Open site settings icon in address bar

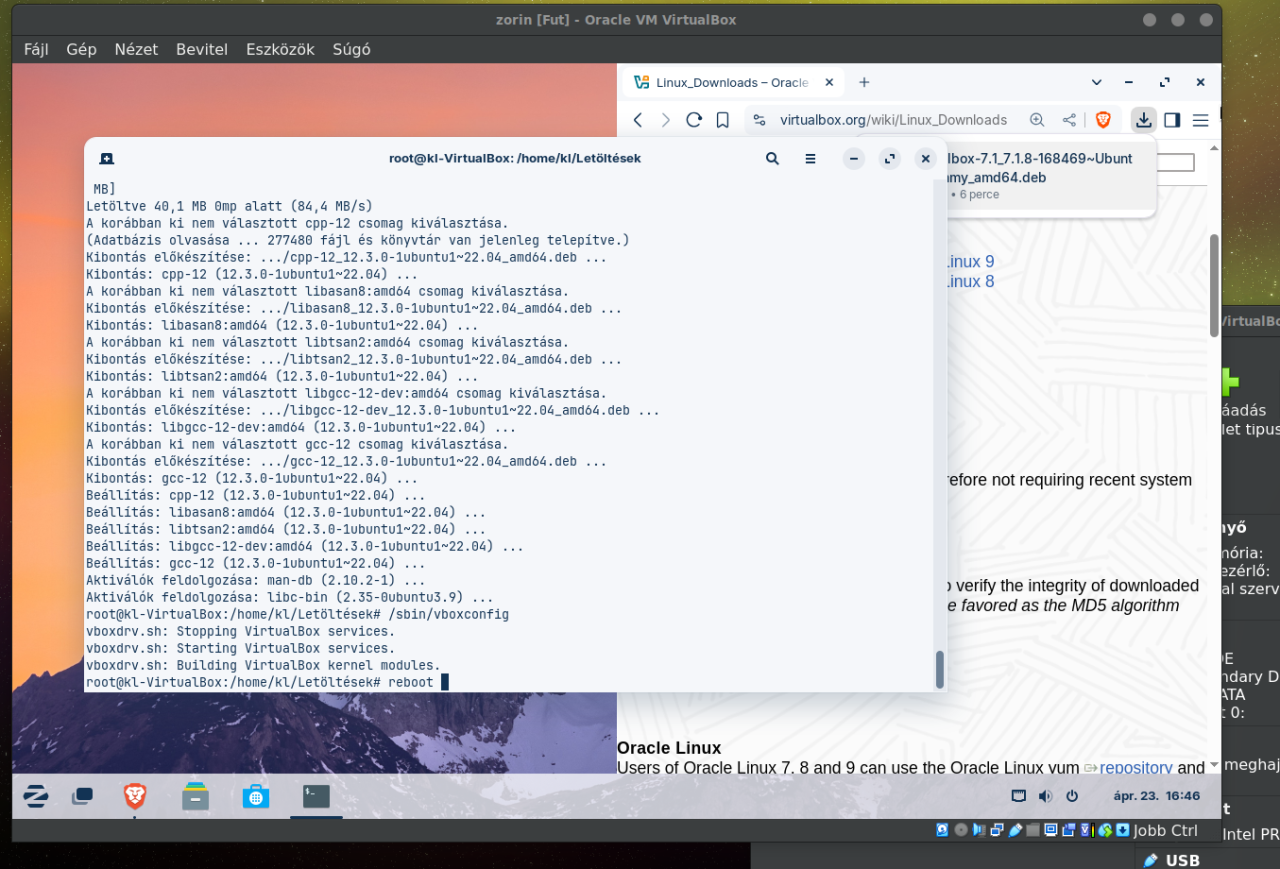[x=760, y=120]
